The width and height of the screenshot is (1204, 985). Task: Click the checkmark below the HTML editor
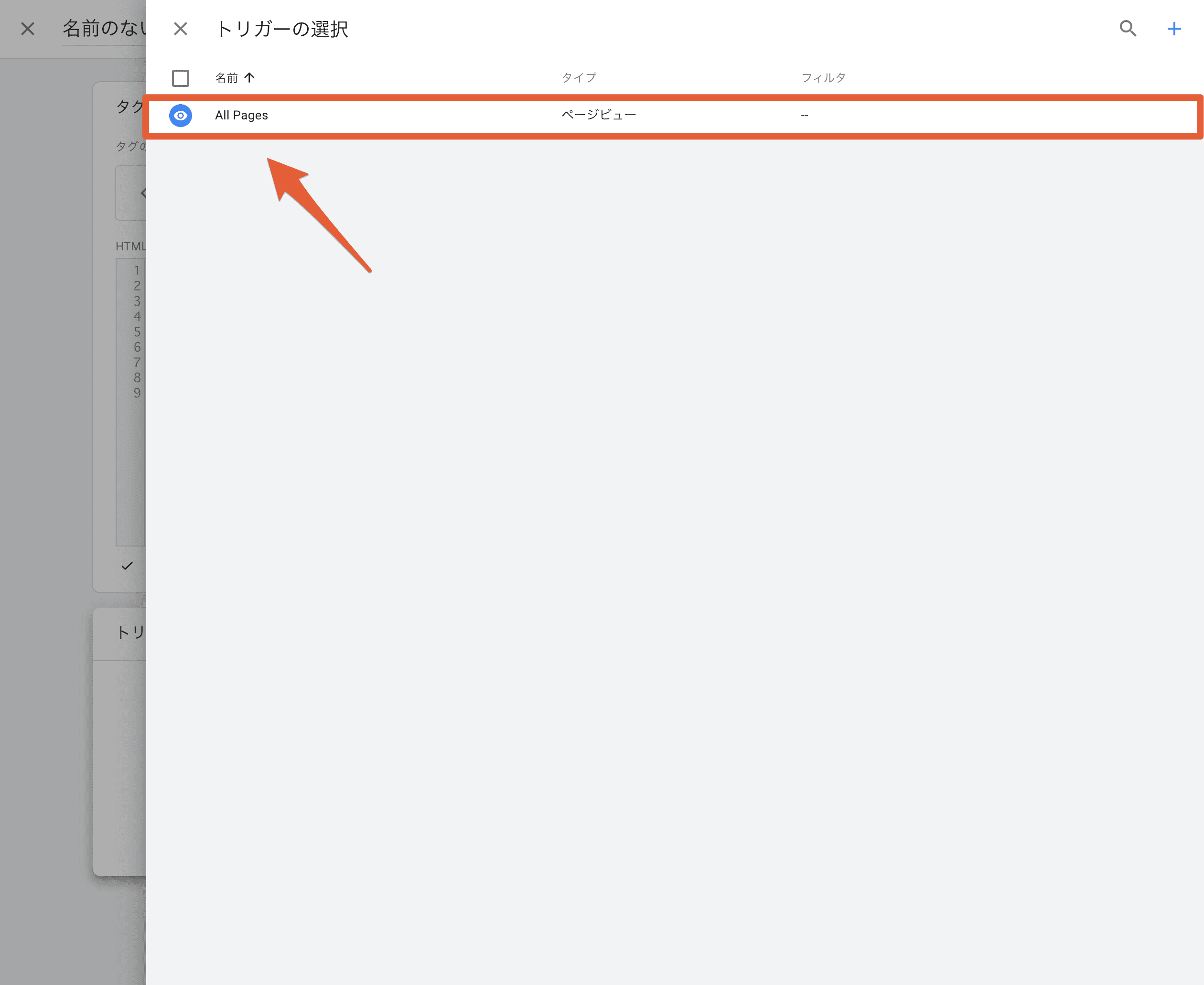(x=127, y=566)
